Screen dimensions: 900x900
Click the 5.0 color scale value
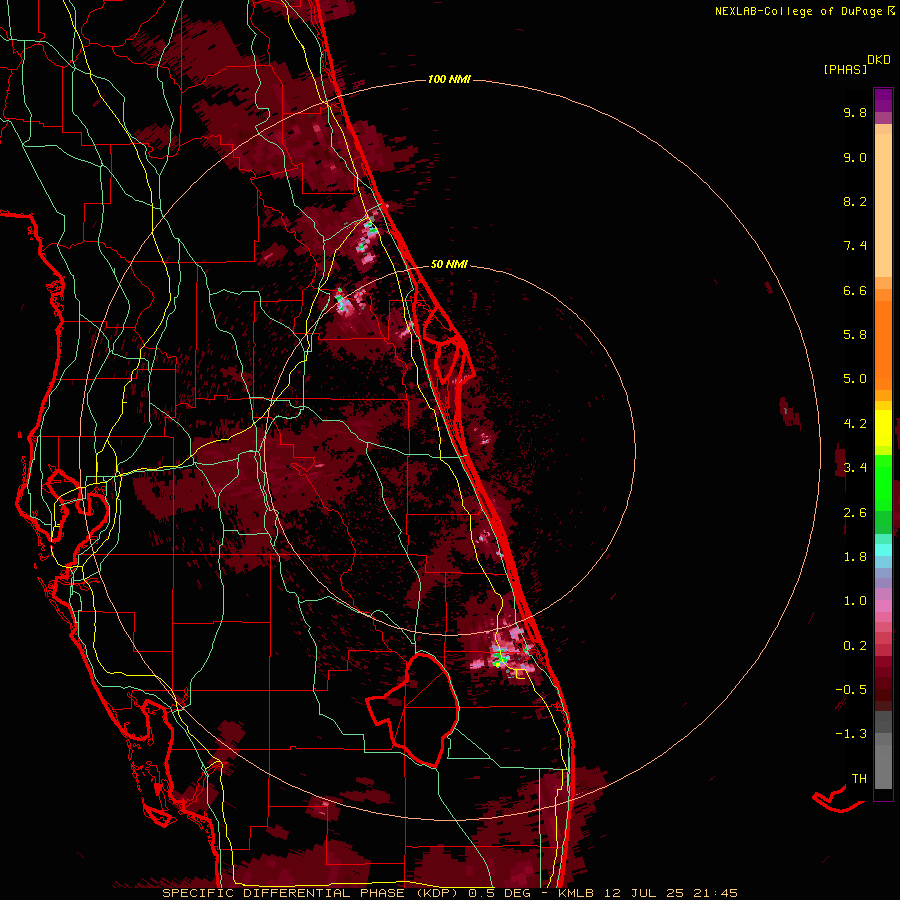pyautogui.click(x=855, y=379)
